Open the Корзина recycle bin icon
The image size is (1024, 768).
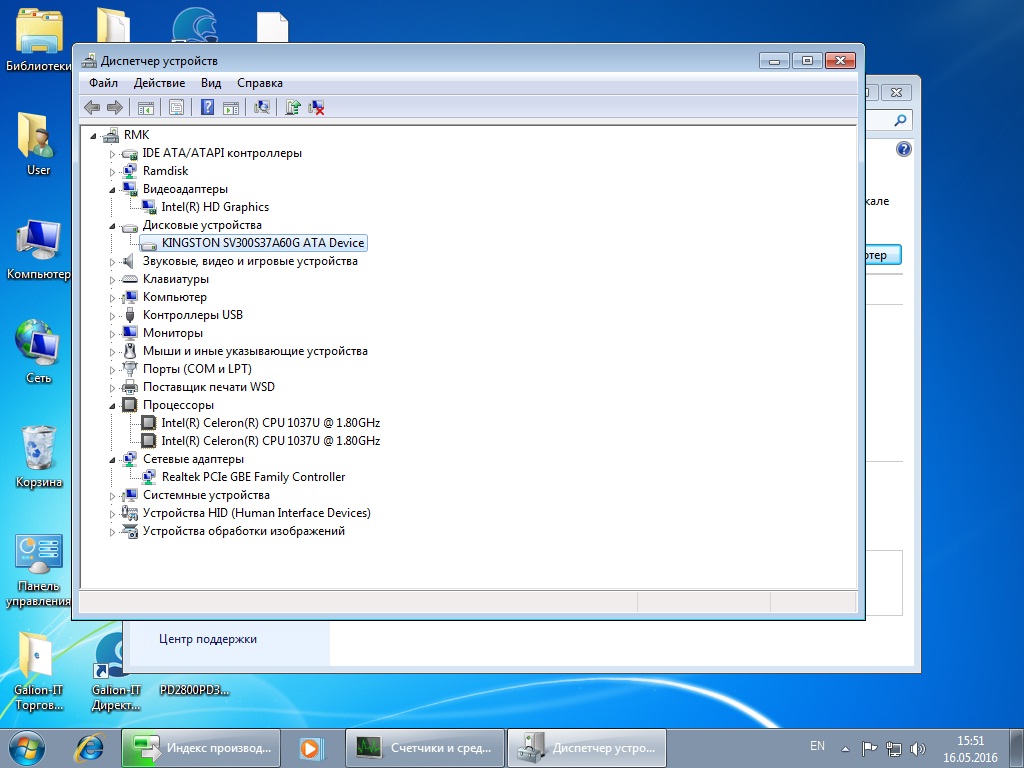point(39,456)
